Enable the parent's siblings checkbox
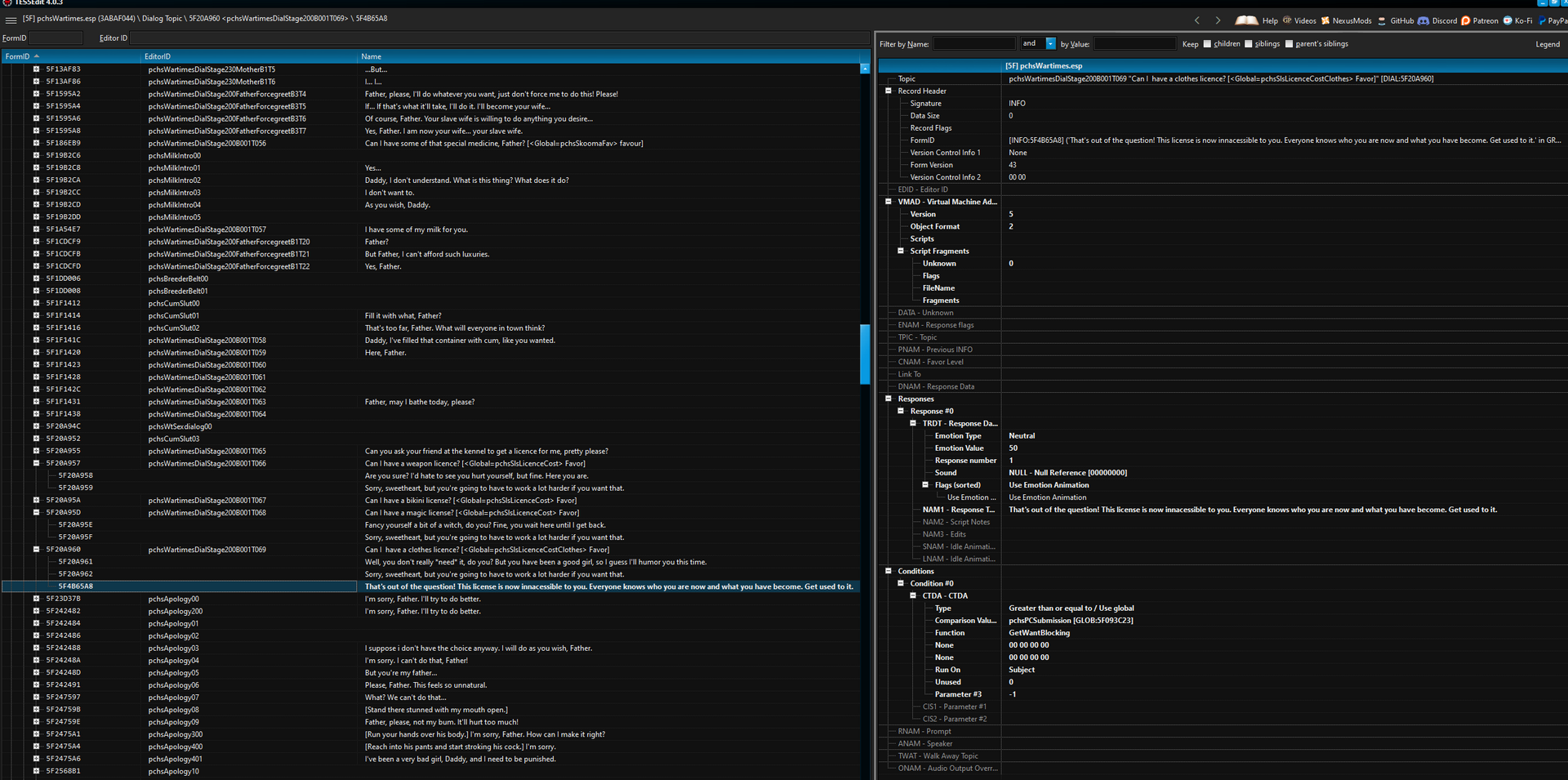This screenshot has height=780, width=1568. tap(1289, 44)
